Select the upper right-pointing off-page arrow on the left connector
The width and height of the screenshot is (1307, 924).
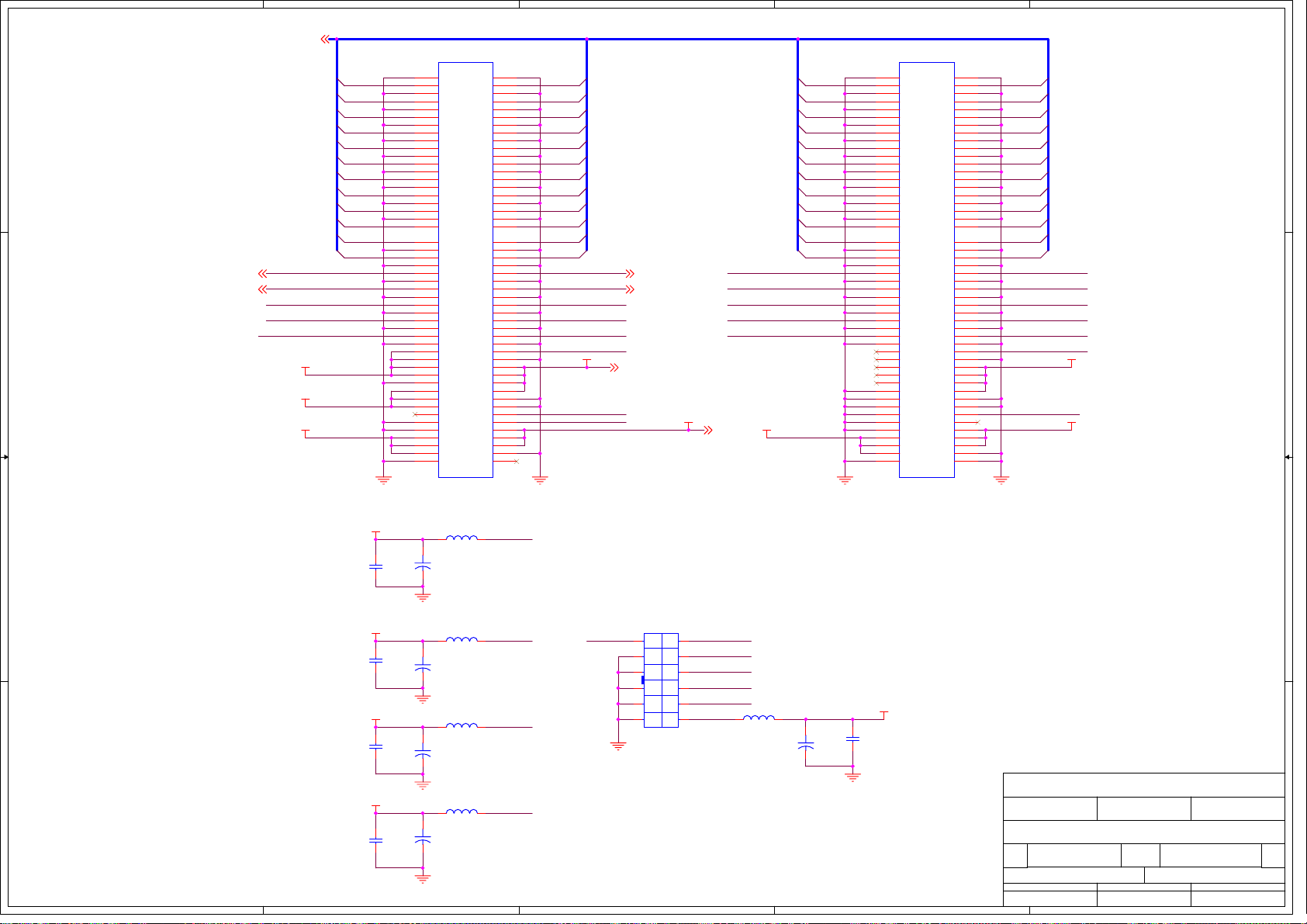coord(630,273)
